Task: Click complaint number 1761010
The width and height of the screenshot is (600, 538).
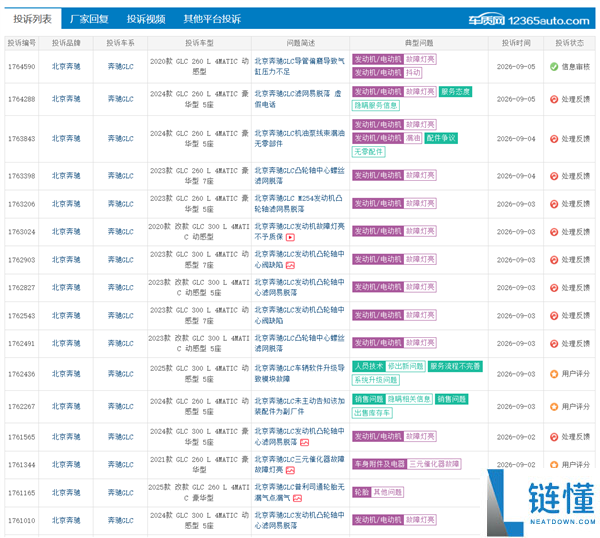Action: coord(22,520)
